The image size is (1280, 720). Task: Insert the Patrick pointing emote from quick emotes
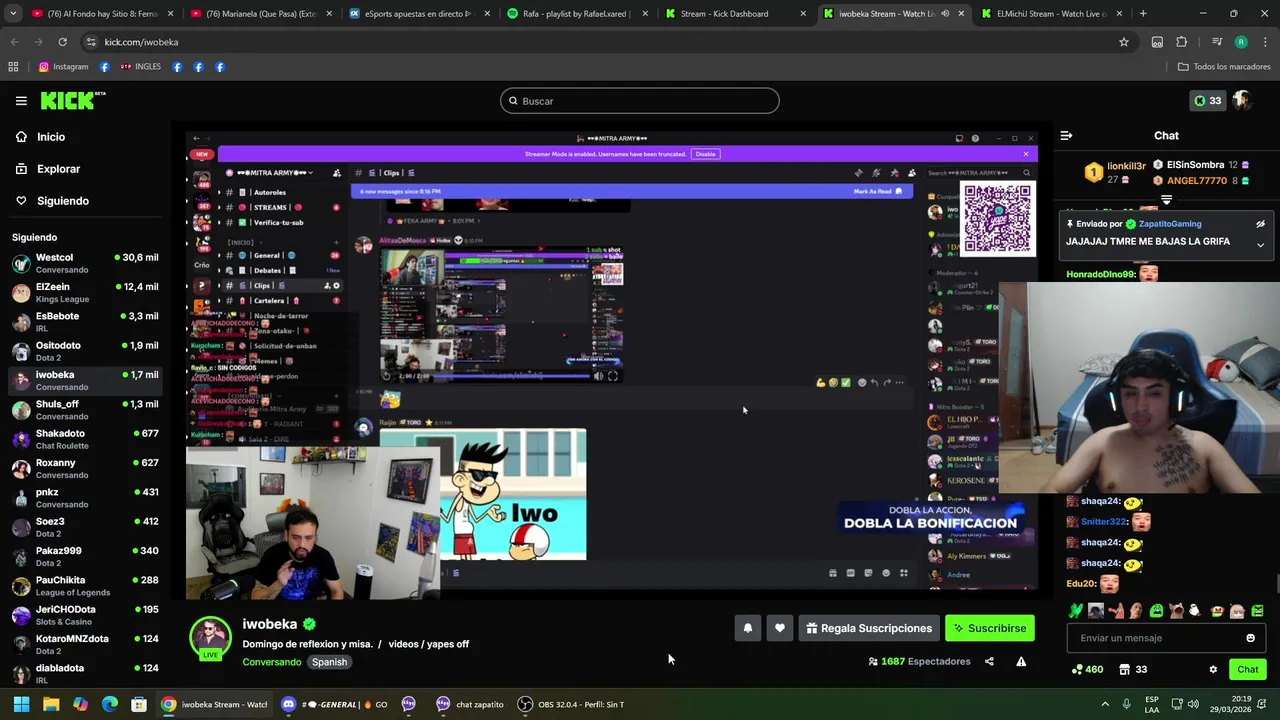click(x=1116, y=611)
